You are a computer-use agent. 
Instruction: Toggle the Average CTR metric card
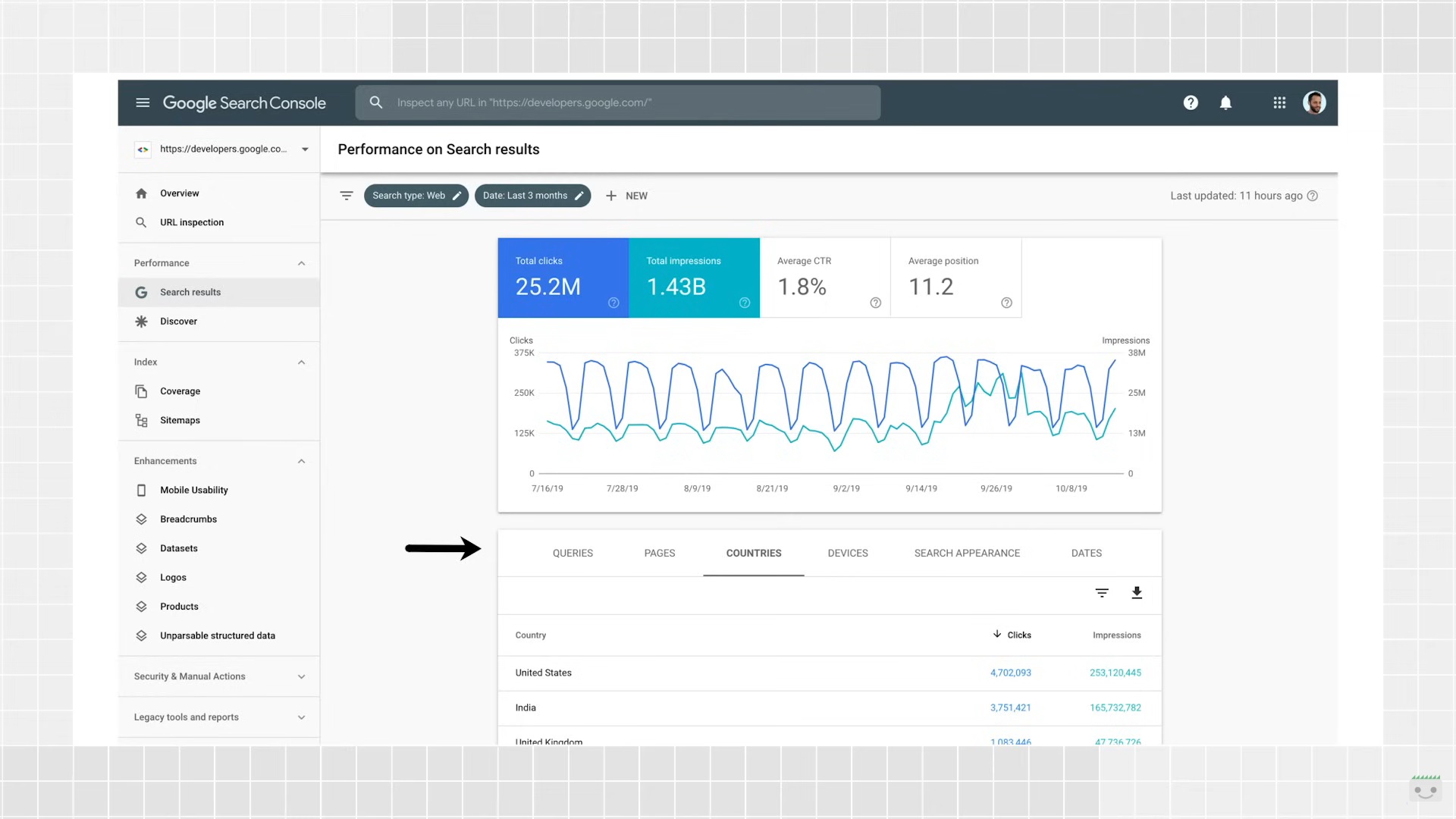click(825, 278)
